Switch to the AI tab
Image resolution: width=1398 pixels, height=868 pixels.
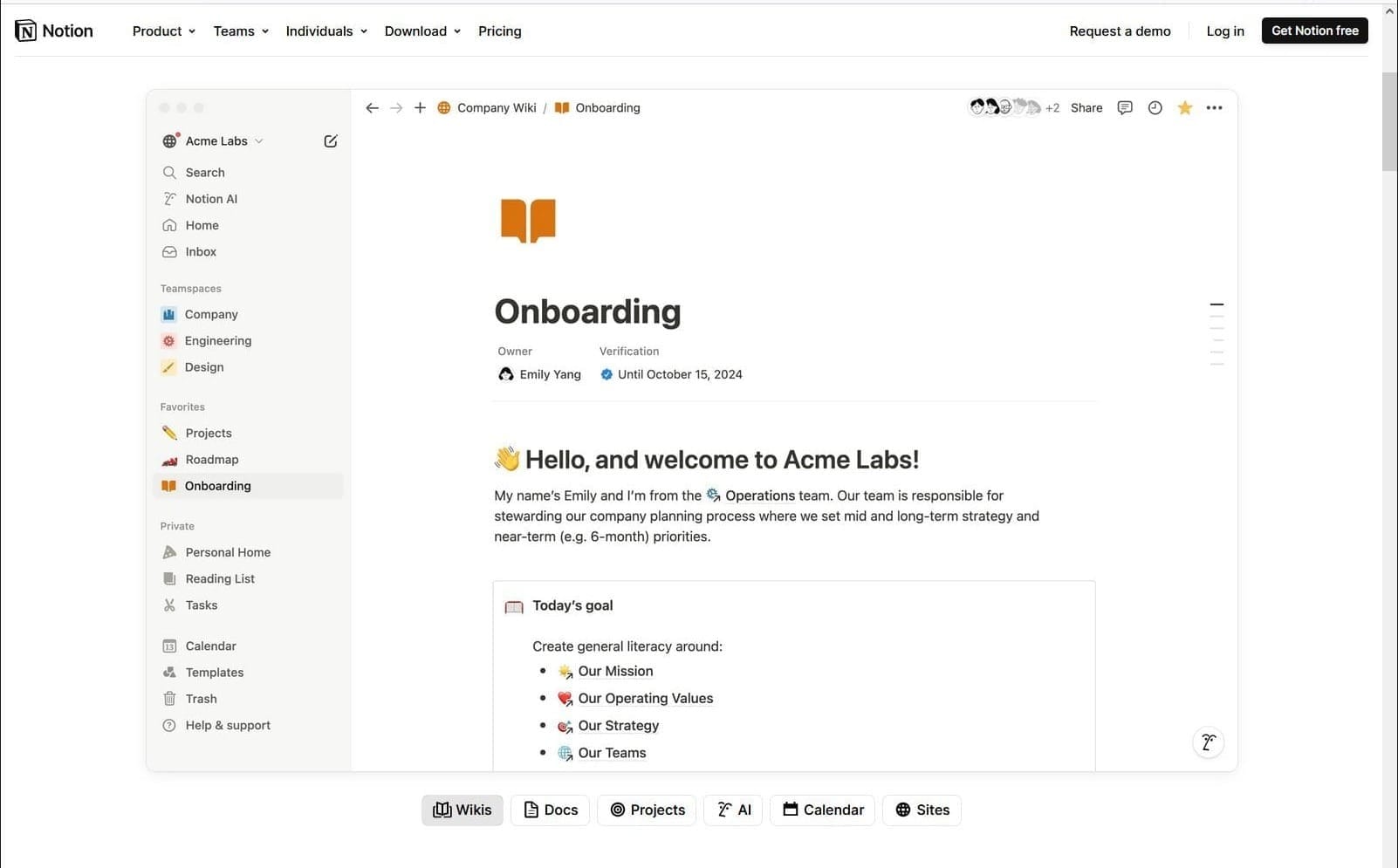[733, 810]
